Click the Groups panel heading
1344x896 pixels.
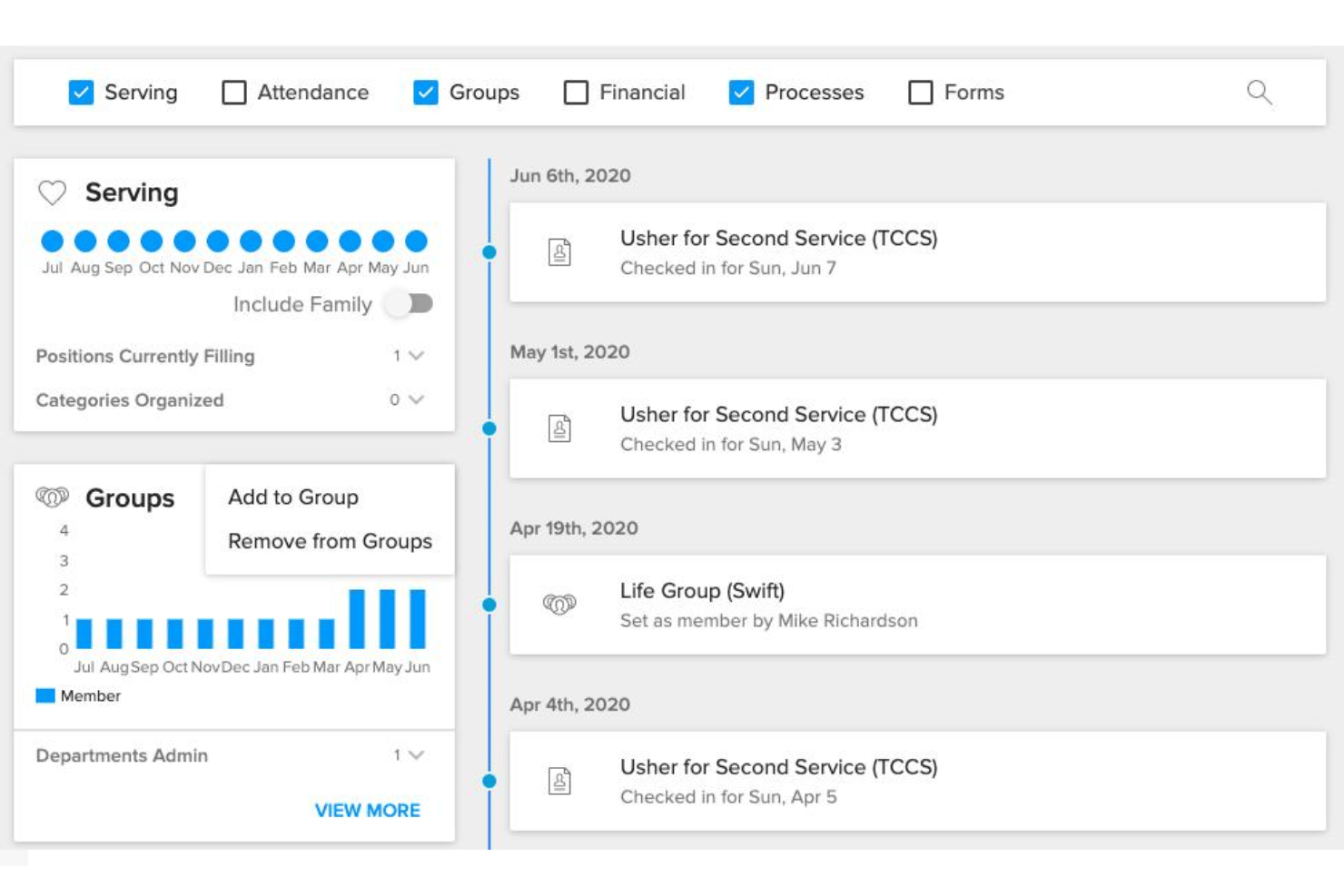coord(130,498)
